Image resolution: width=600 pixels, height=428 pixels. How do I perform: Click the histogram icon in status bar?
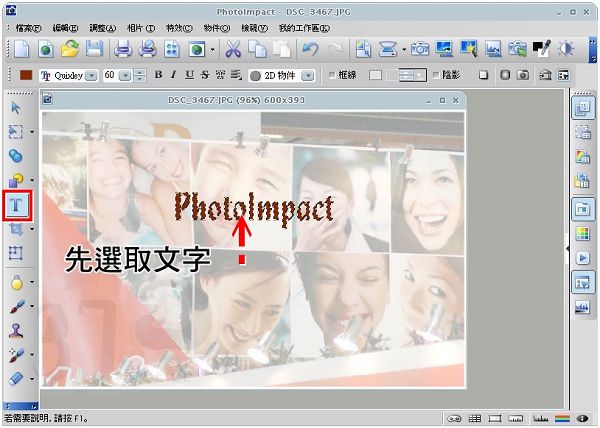pos(540,419)
